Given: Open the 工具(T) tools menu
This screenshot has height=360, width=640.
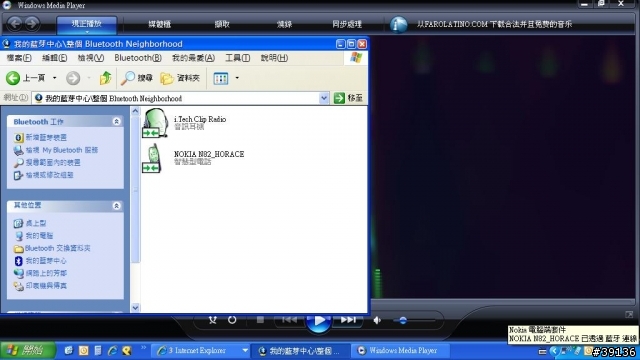Looking at the screenshot, I should click(238, 58).
